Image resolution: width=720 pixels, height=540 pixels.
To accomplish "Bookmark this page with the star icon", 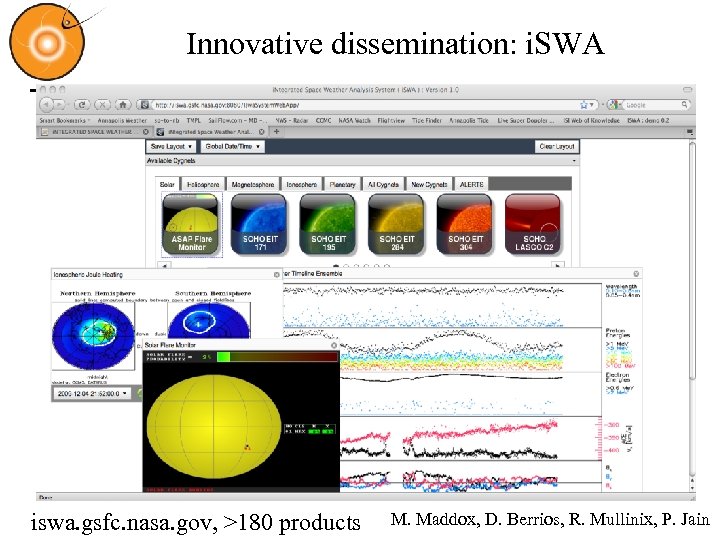I will 584,105.
